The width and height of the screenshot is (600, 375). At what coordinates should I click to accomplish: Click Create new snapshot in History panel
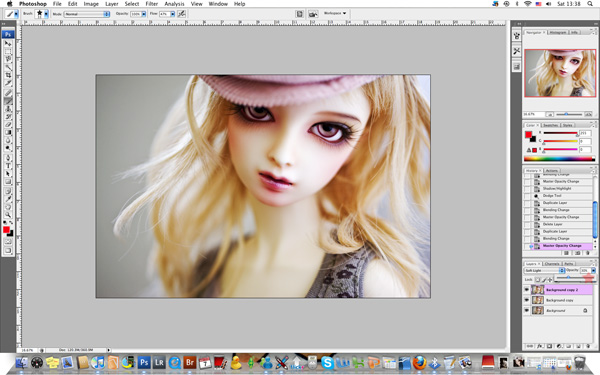[x=577, y=253]
